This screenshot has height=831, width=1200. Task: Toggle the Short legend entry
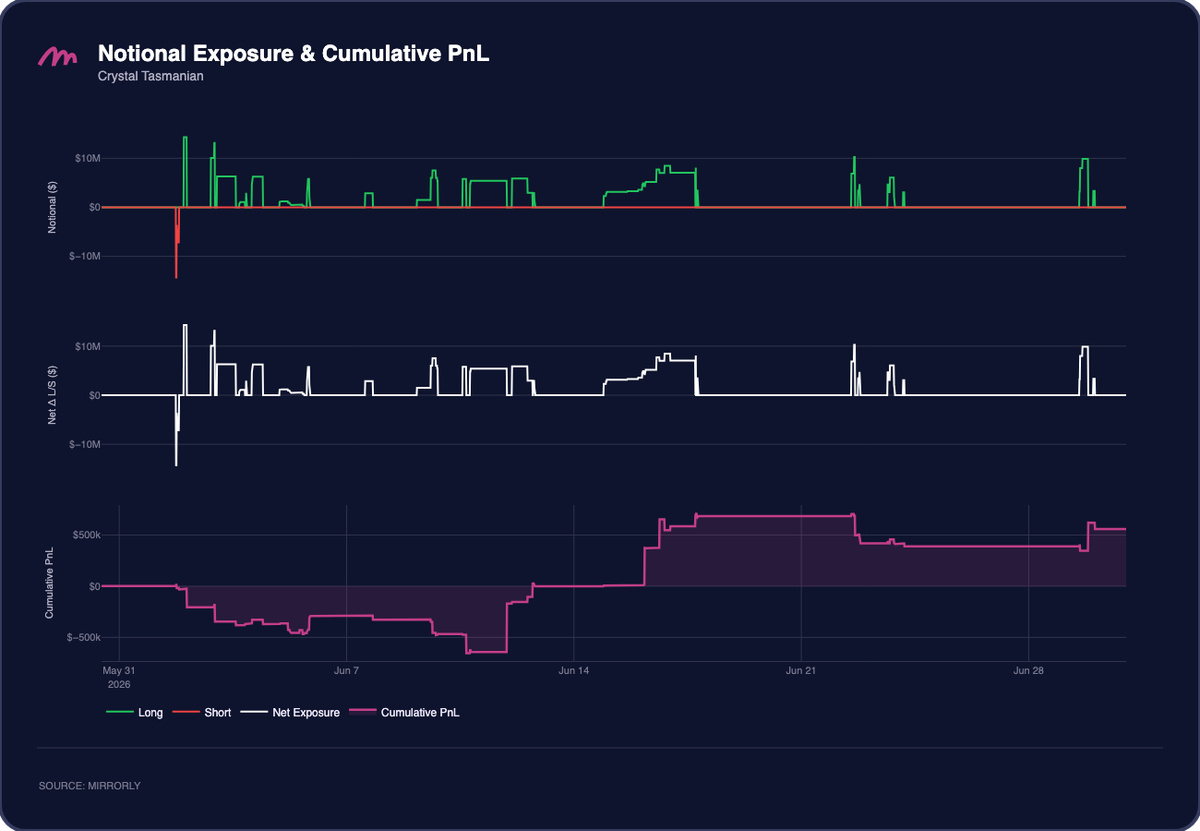click(x=202, y=713)
